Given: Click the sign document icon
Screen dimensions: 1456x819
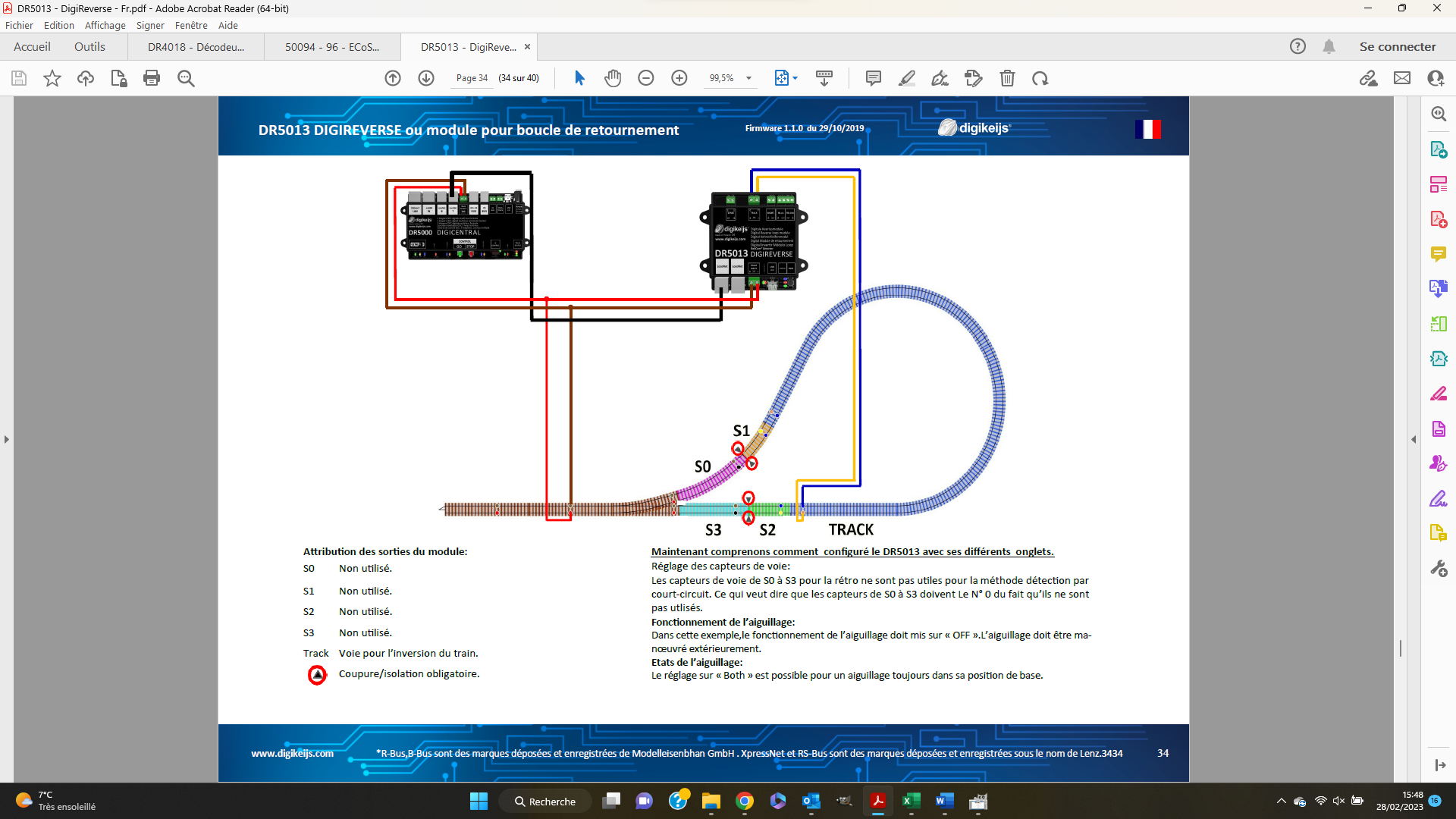Looking at the screenshot, I should [x=940, y=78].
